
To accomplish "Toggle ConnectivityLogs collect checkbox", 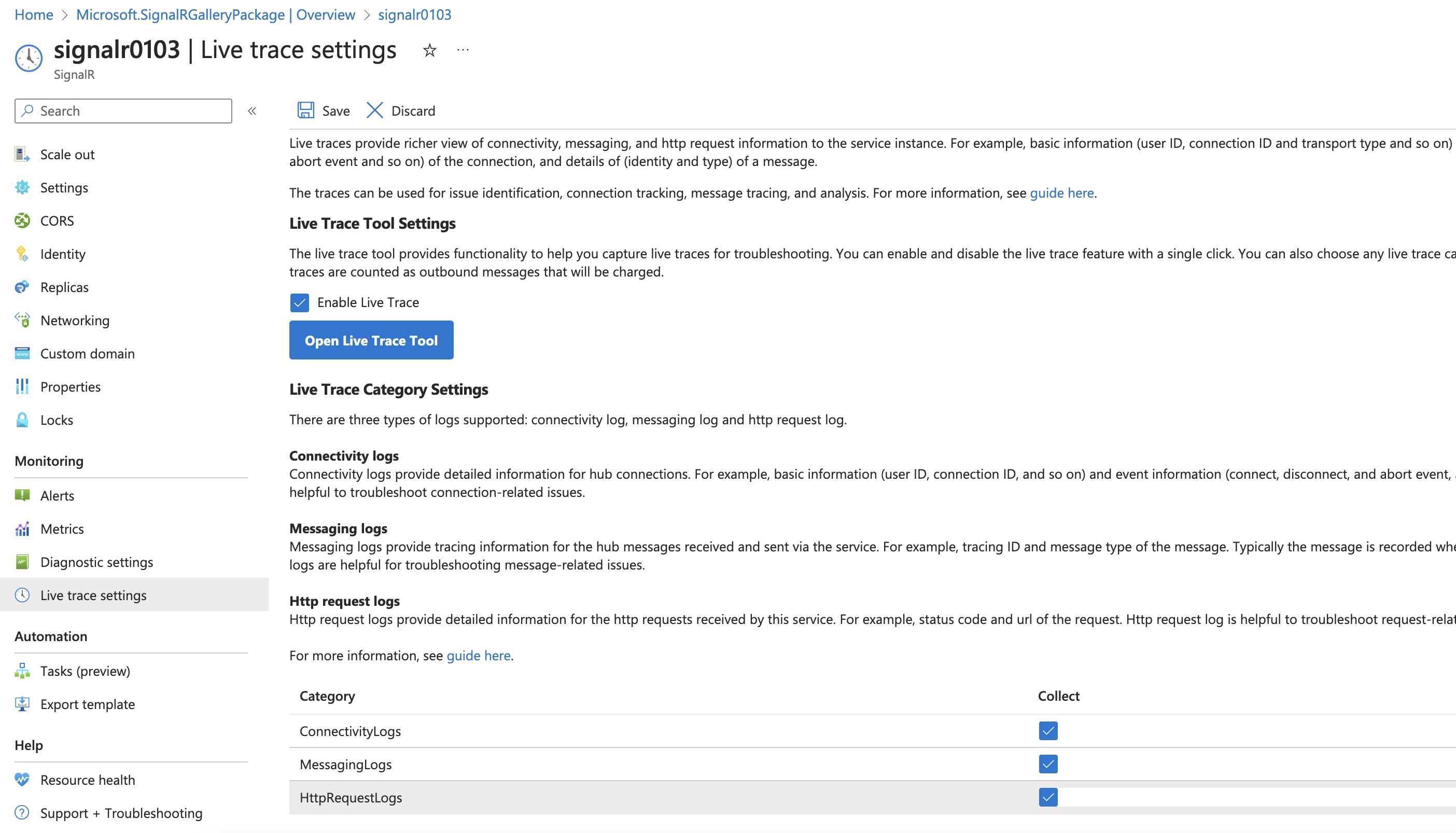I will point(1048,731).
